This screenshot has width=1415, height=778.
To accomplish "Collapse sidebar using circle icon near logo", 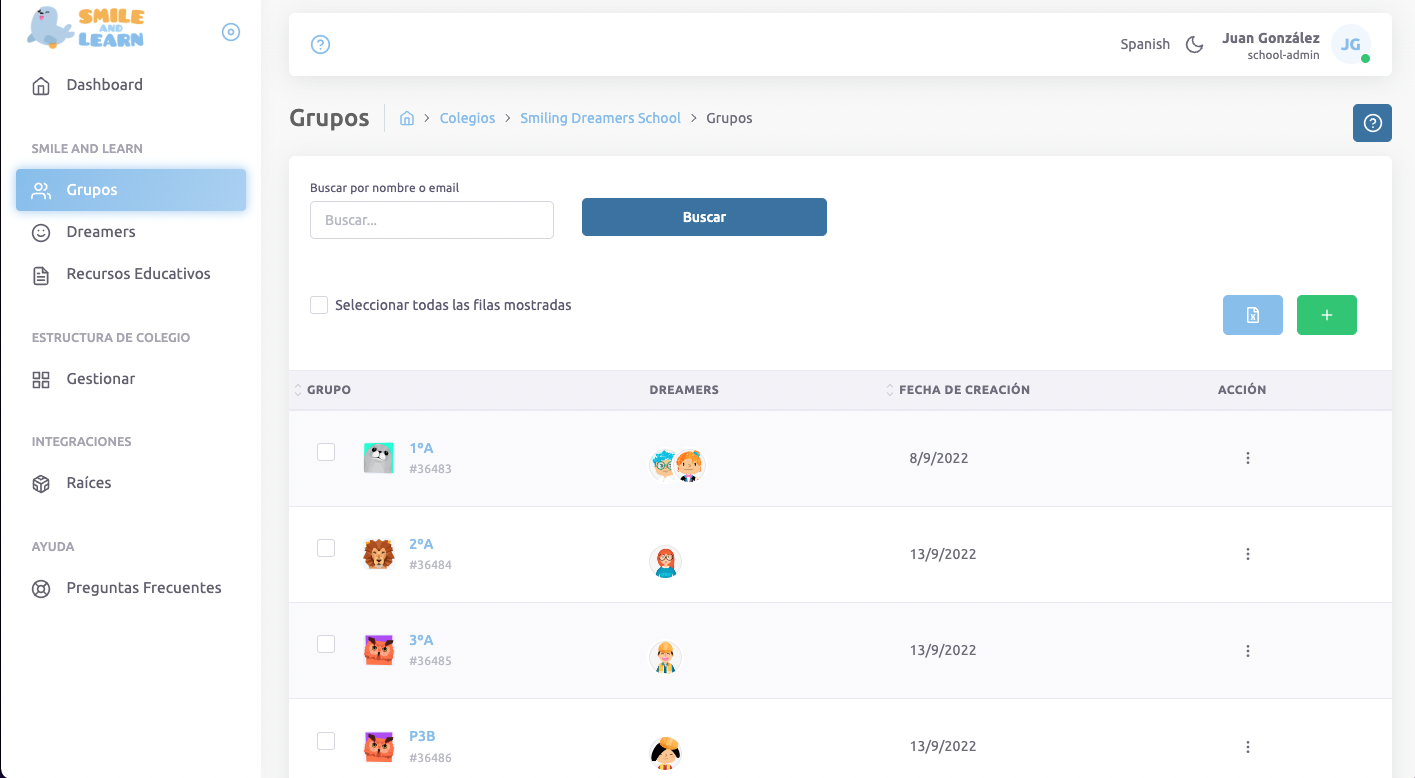I will coord(230,32).
